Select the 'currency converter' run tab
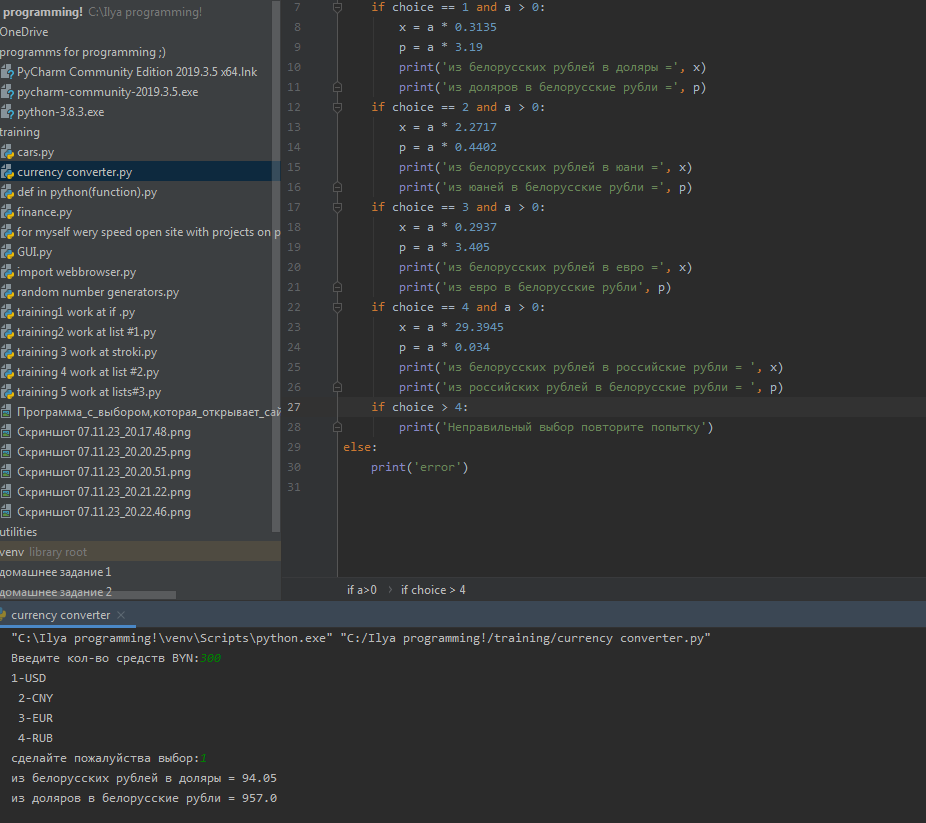Image resolution: width=926 pixels, height=823 pixels. pos(60,615)
